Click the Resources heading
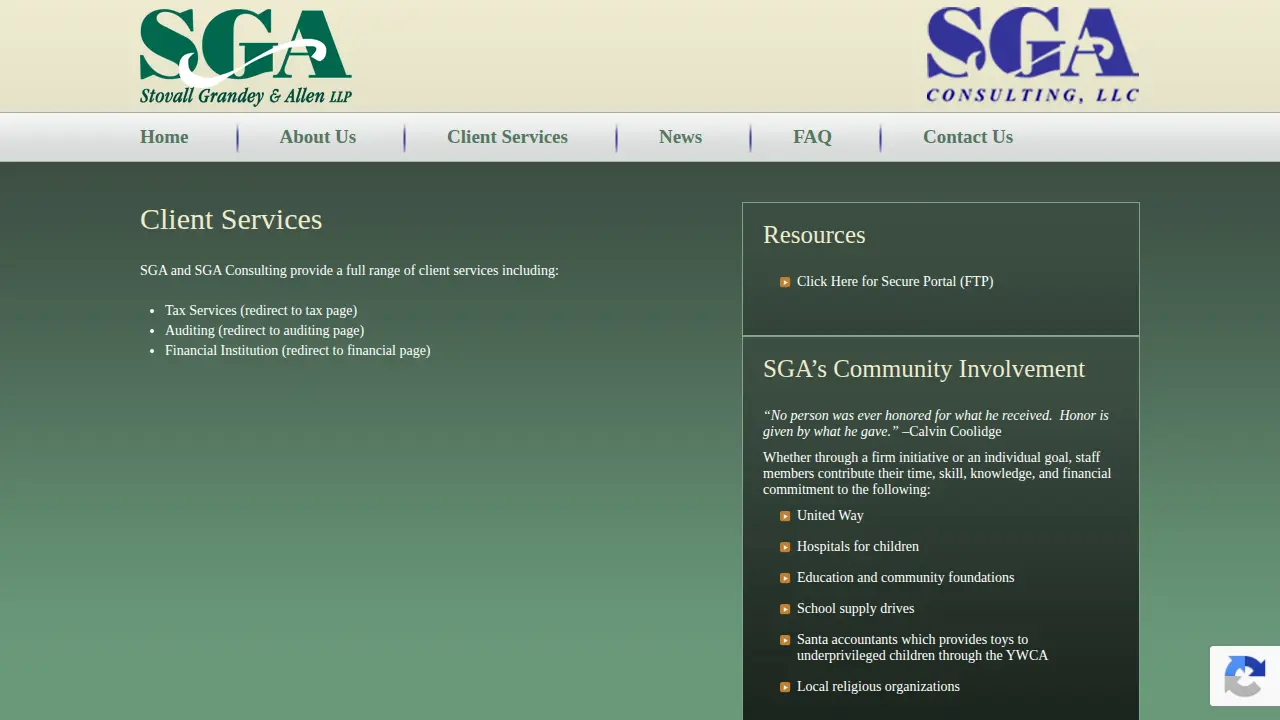This screenshot has height=720, width=1280. click(x=814, y=235)
